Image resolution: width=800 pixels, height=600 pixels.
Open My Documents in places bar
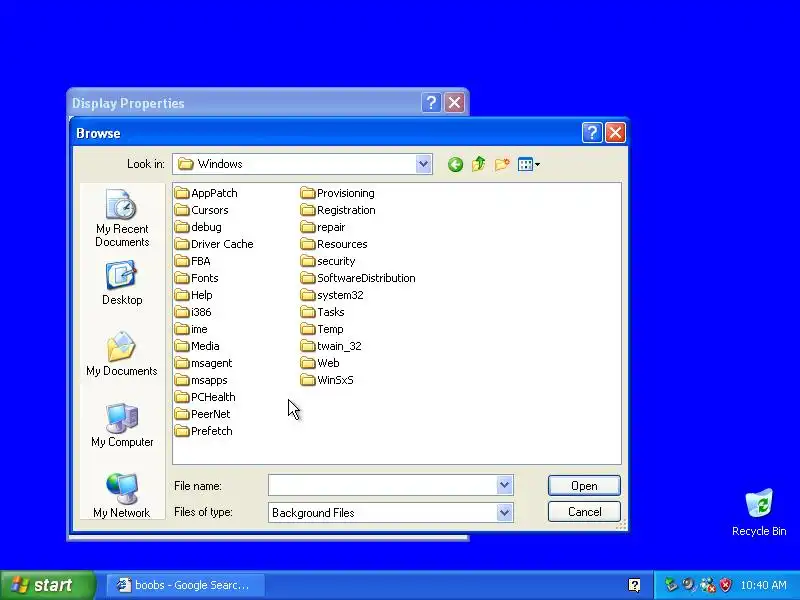122,355
